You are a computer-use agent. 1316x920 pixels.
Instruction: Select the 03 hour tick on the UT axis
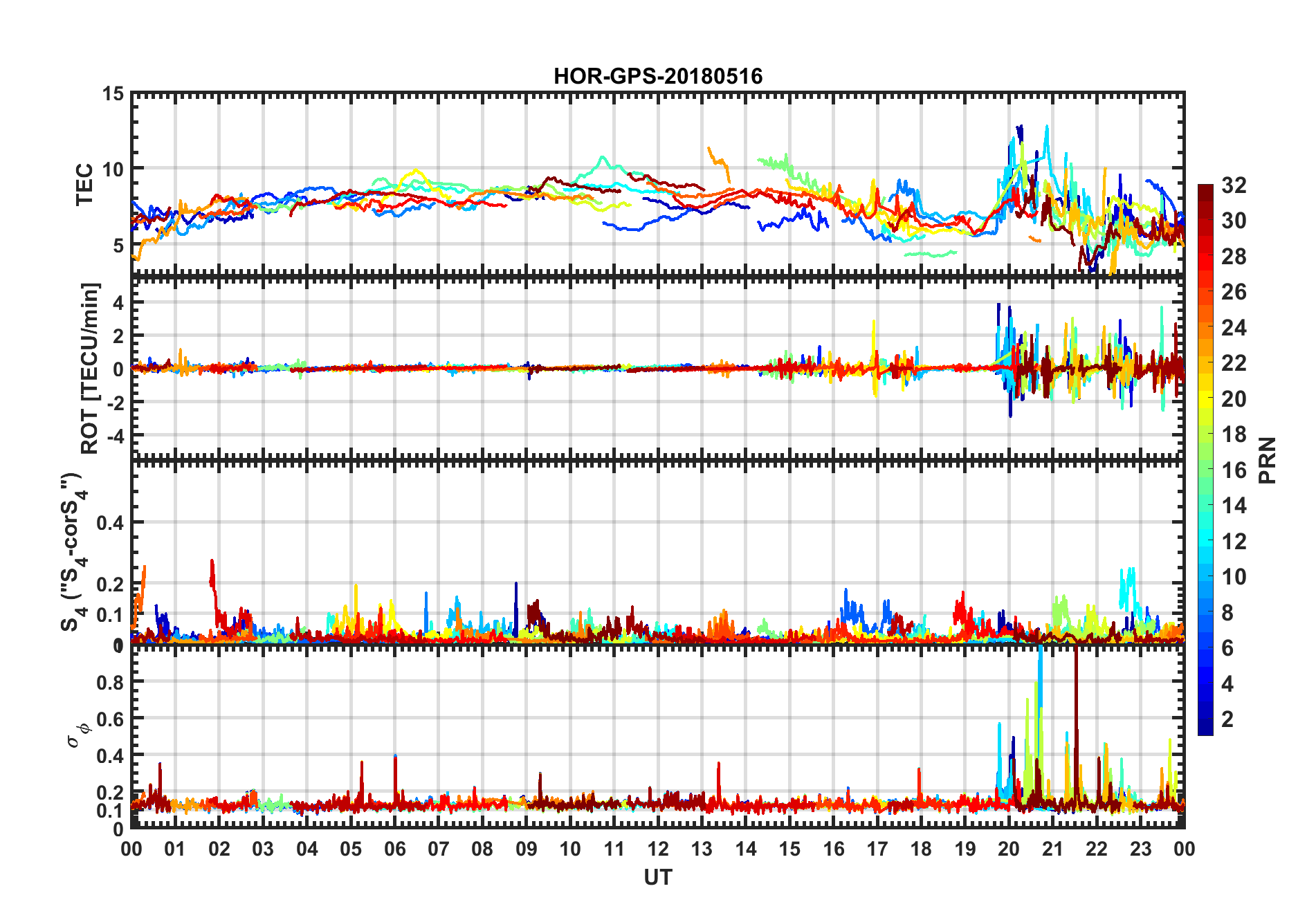pos(263,849)
